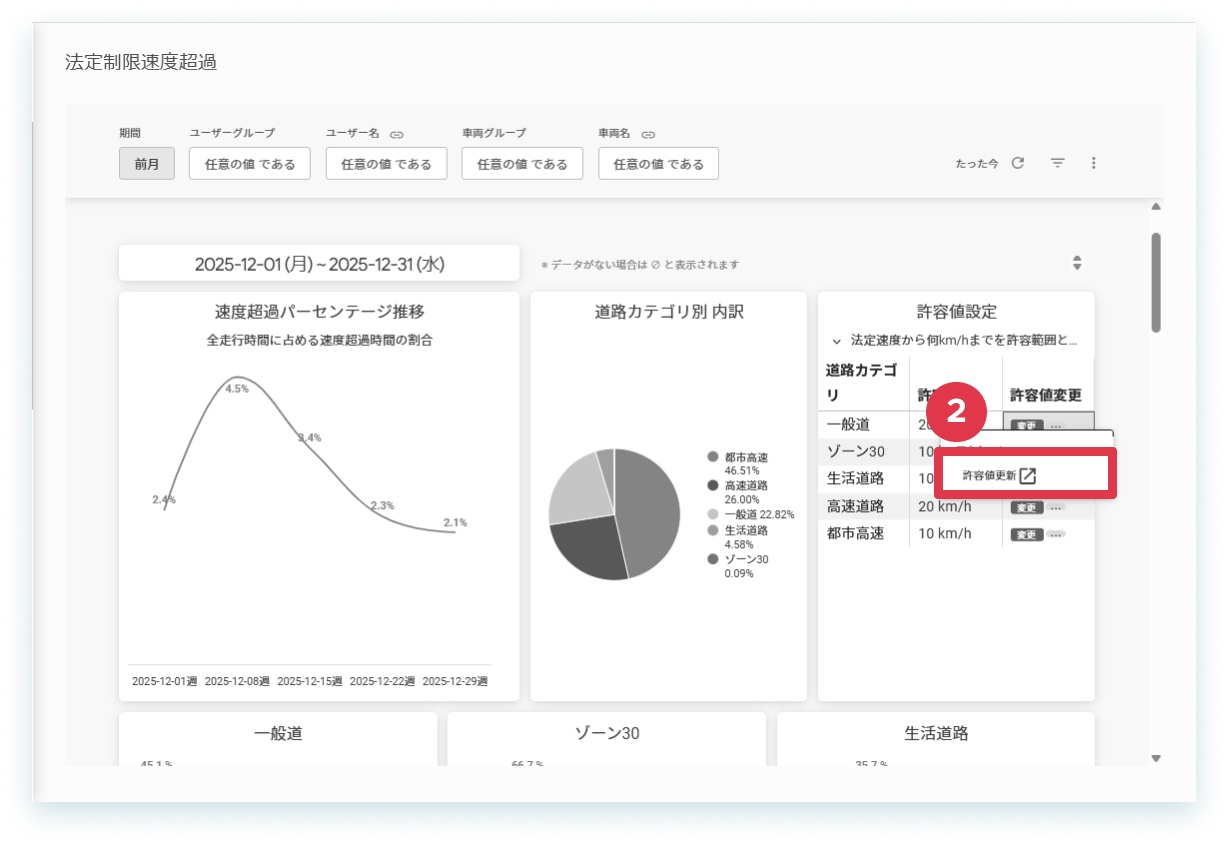
Task: Click the 都市高速 table row label
Action: 855,533
